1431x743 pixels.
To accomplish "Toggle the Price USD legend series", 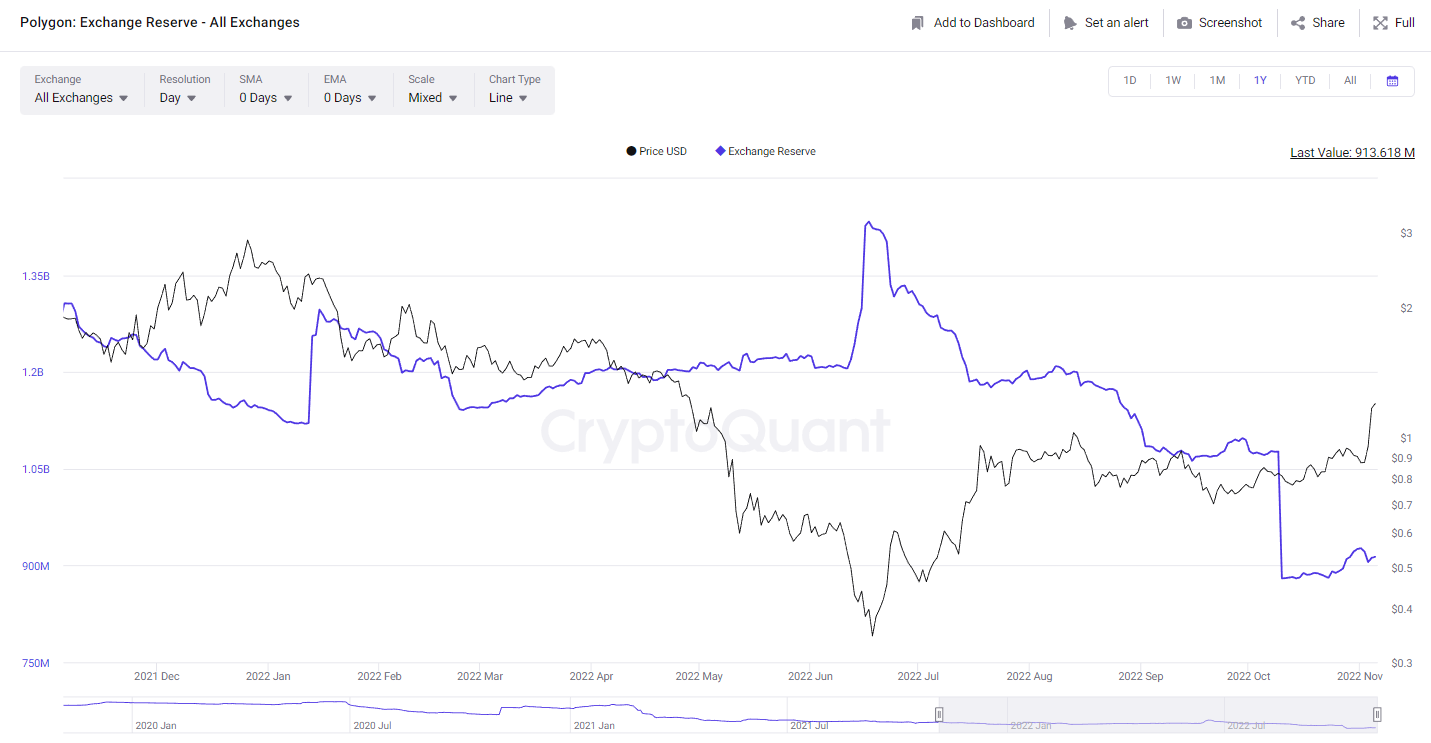I will tap(656, 152).
